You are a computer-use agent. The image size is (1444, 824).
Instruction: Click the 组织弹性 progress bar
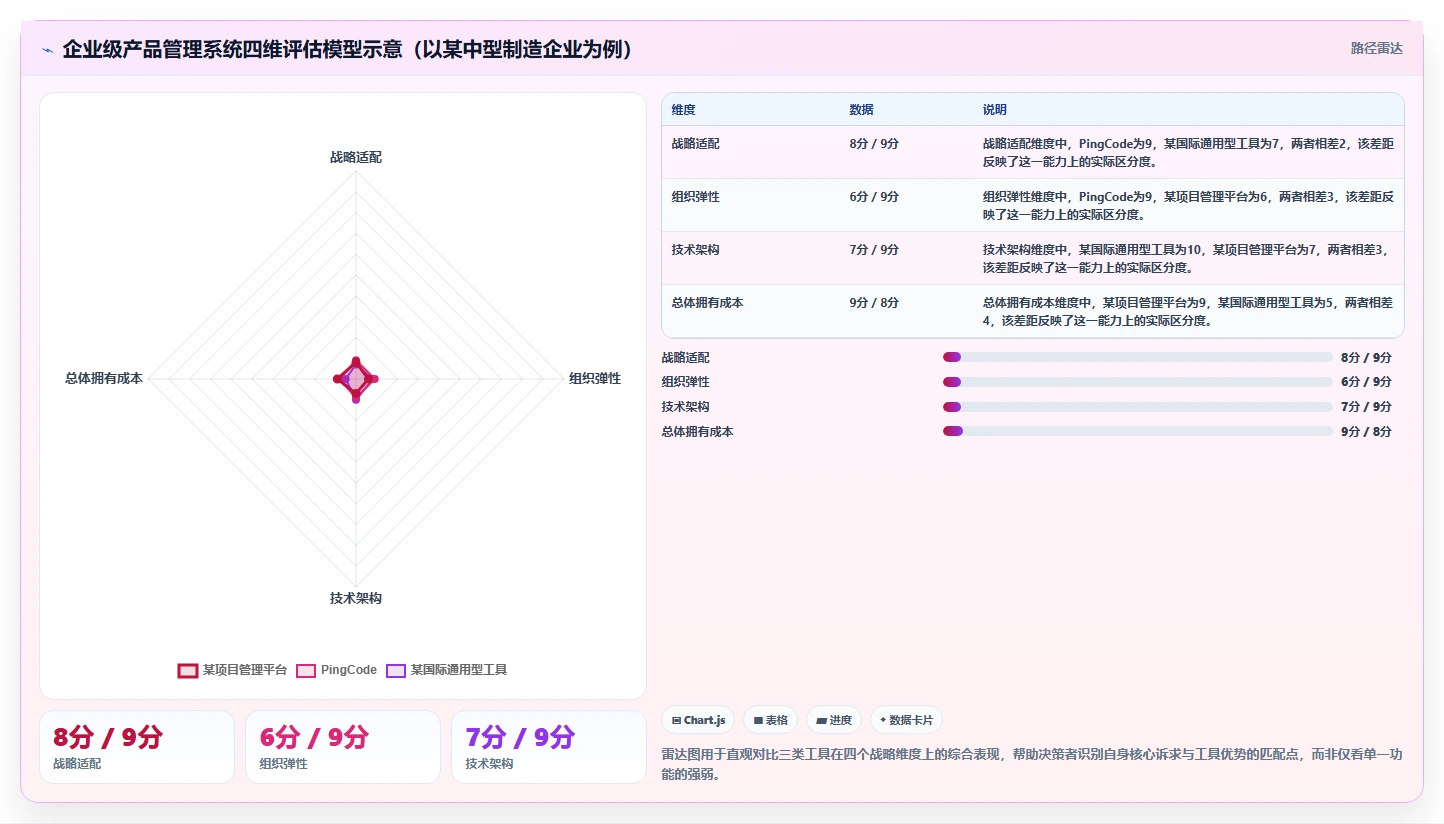[1138, 382]
